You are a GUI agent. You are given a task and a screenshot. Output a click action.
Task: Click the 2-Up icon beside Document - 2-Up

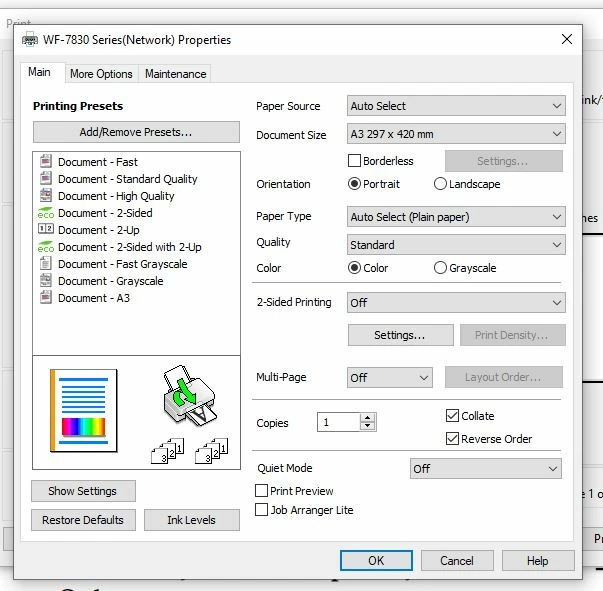tap(46, 229)
